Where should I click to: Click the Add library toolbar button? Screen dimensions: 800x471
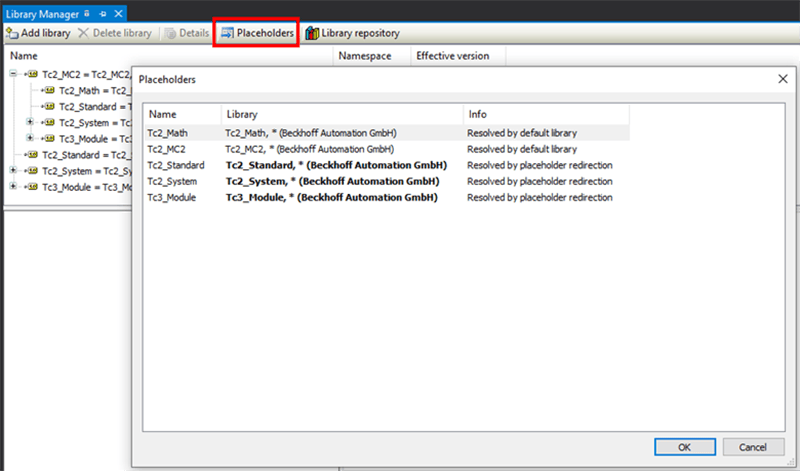pyautogui.click(x=38, y=33)
